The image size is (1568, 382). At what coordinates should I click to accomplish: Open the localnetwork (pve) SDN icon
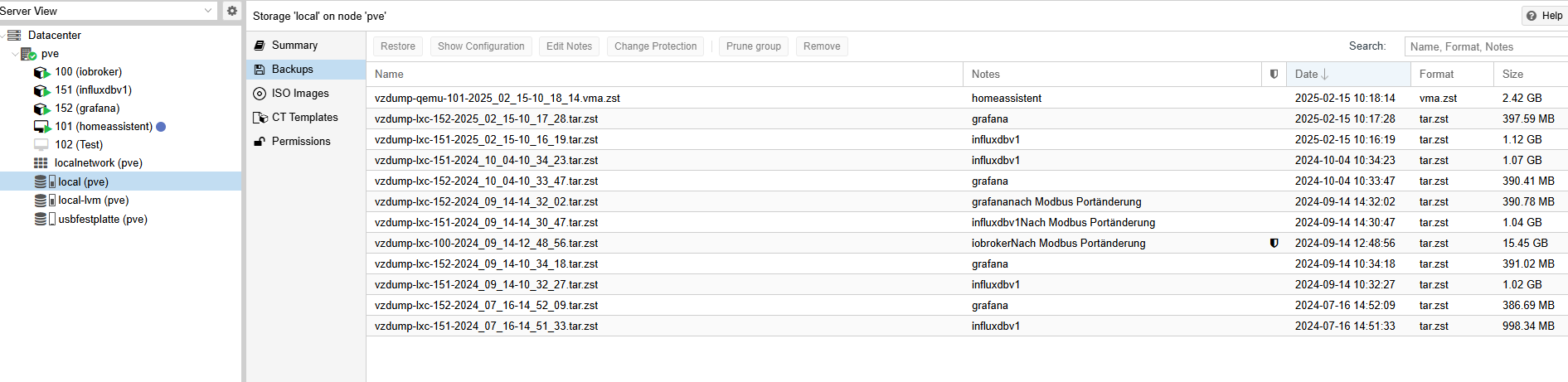[41, 163]
